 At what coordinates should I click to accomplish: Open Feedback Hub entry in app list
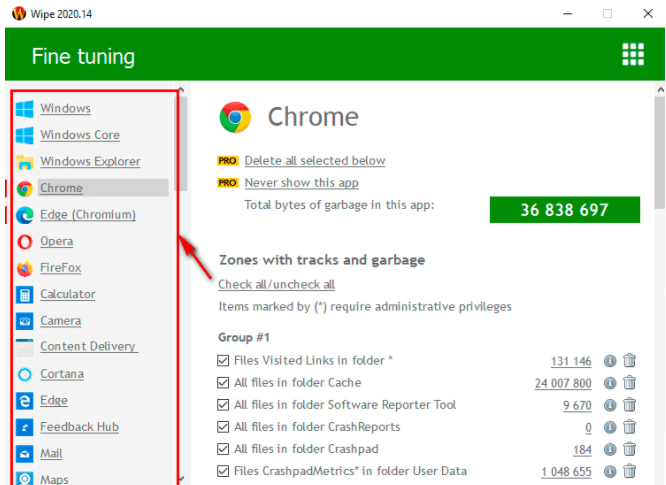79,427
